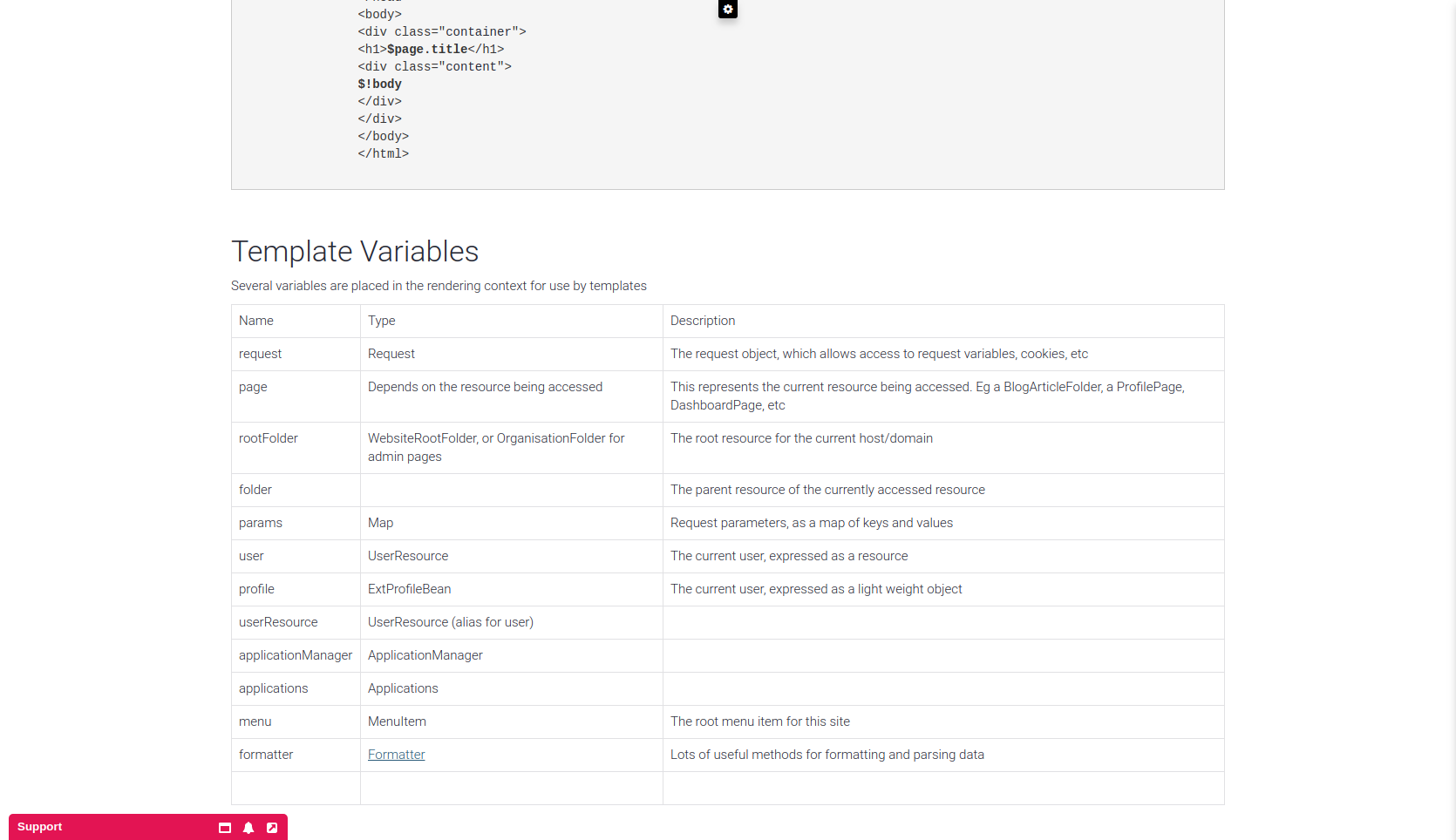Select the MenuItem type cell
The height and width of the screenshot is (840, 1456).
click(x=512, y=721)
